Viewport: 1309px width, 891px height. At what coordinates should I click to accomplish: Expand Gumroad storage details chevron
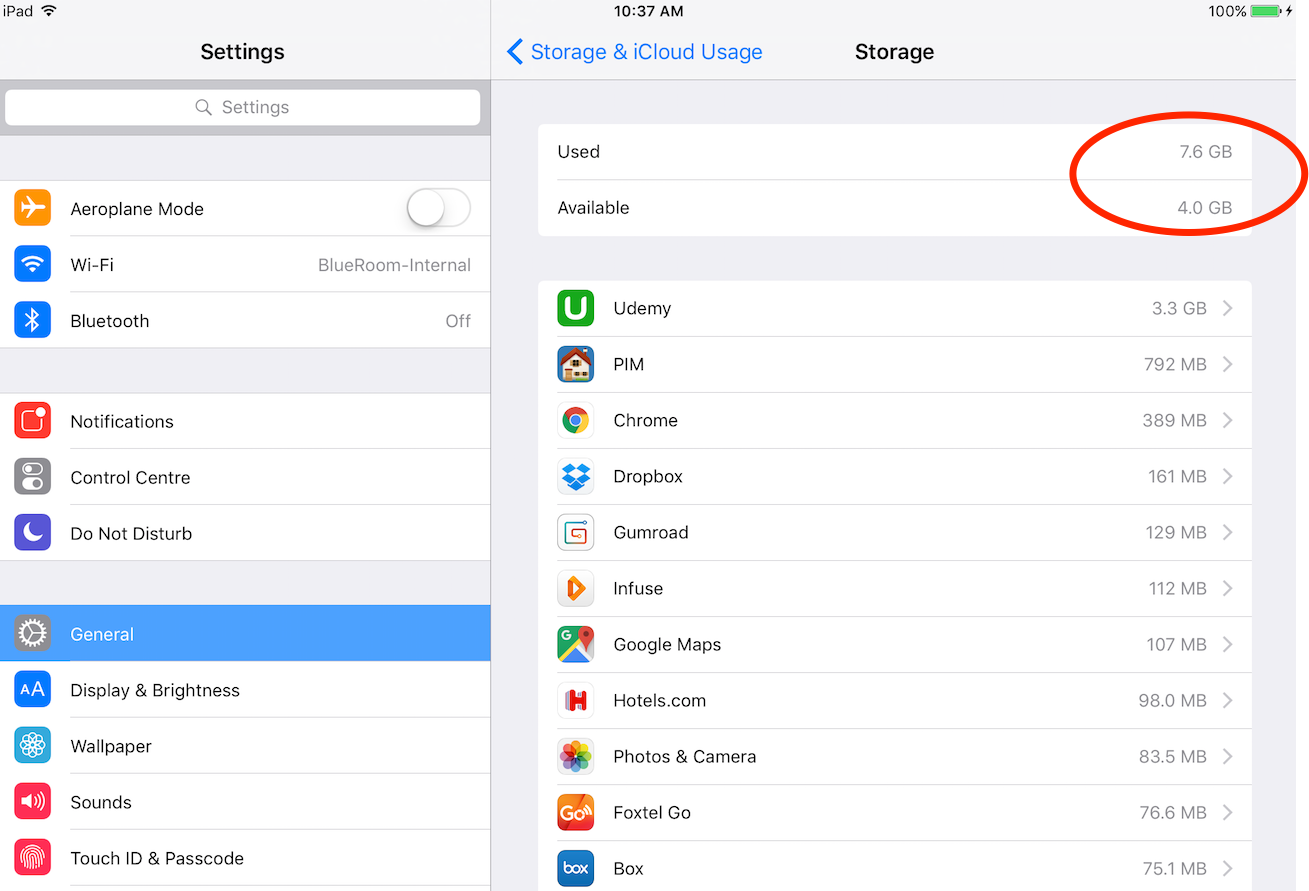coord(1227,532)
